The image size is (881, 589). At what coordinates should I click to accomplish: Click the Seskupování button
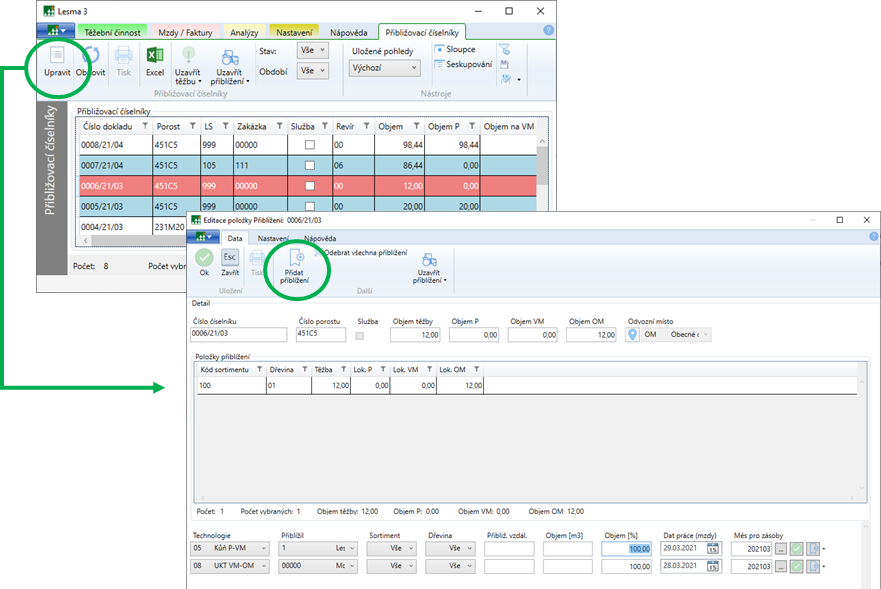click(x=463, y=65)
